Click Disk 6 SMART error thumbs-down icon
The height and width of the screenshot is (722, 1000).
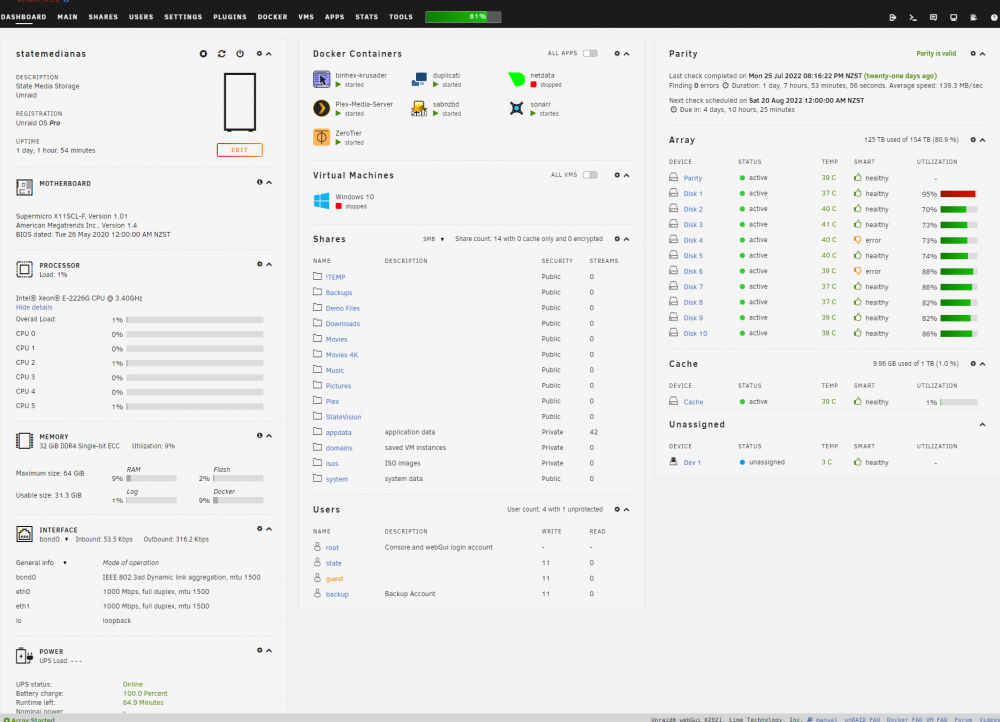click(858, 271)
